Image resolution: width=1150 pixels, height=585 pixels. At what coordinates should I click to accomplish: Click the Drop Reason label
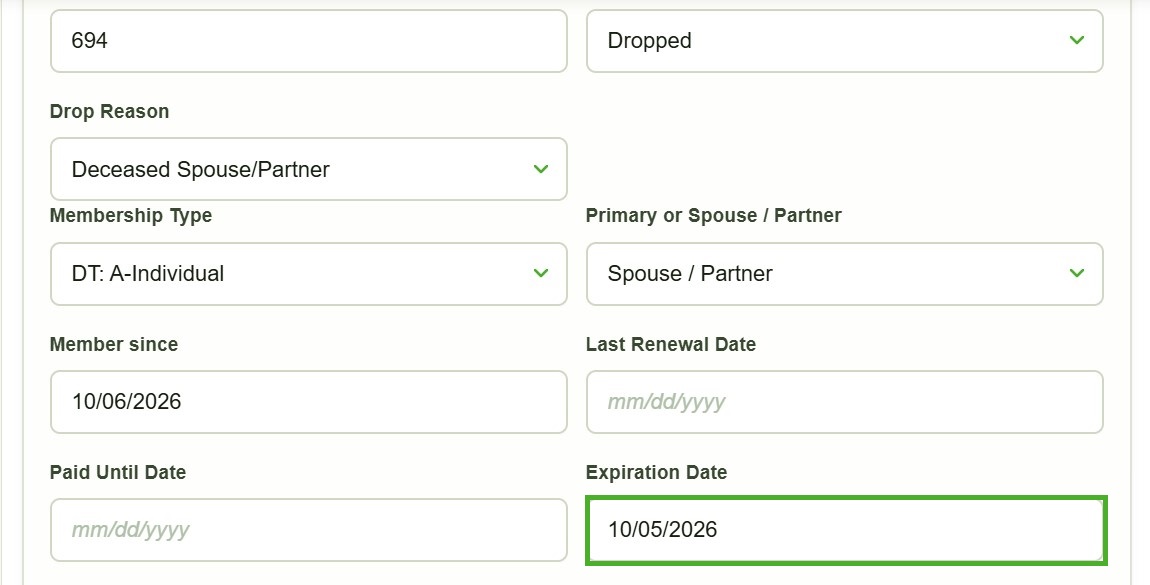coord(109,111)
